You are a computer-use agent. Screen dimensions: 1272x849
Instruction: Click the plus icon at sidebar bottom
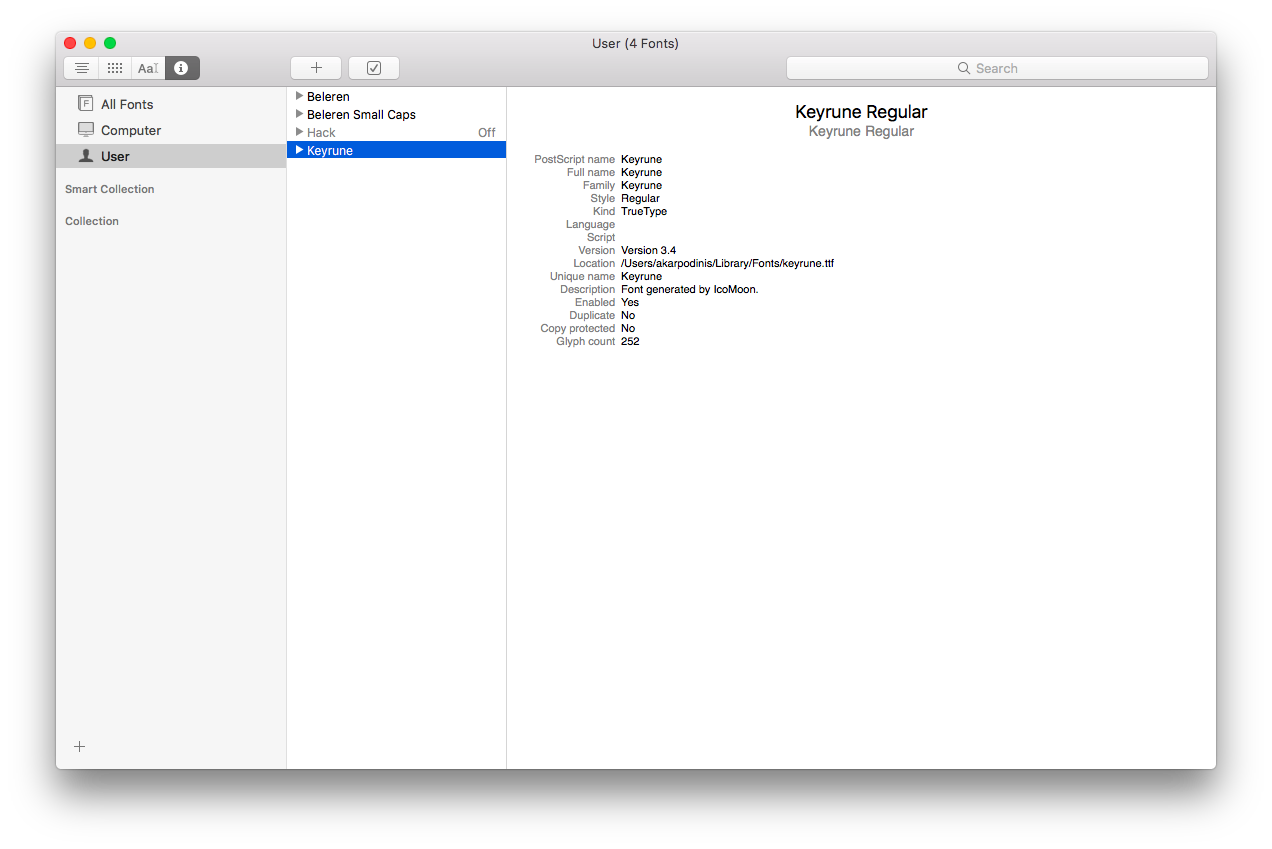tap(79, 746)
